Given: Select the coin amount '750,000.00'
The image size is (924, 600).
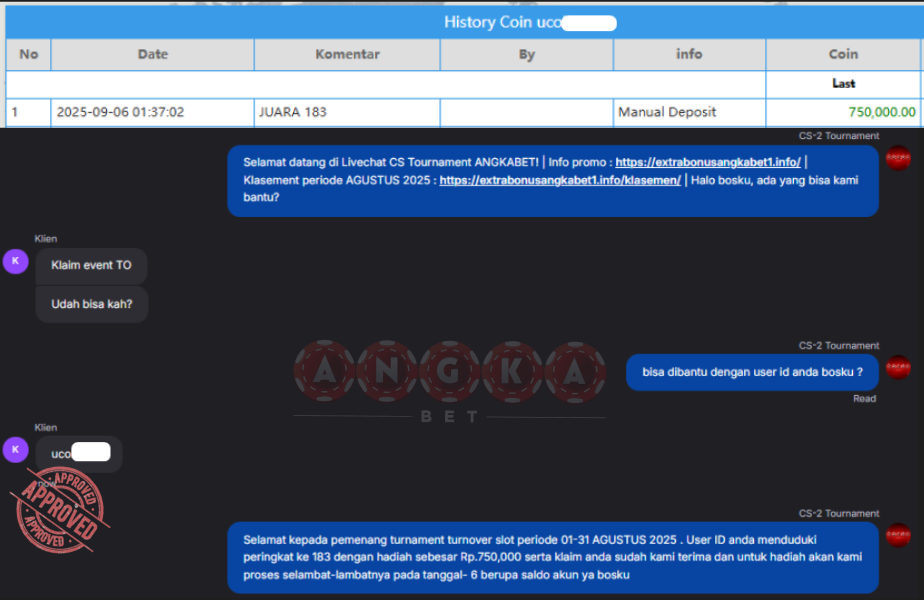Looking at the screenshot, I should point(882,113).
